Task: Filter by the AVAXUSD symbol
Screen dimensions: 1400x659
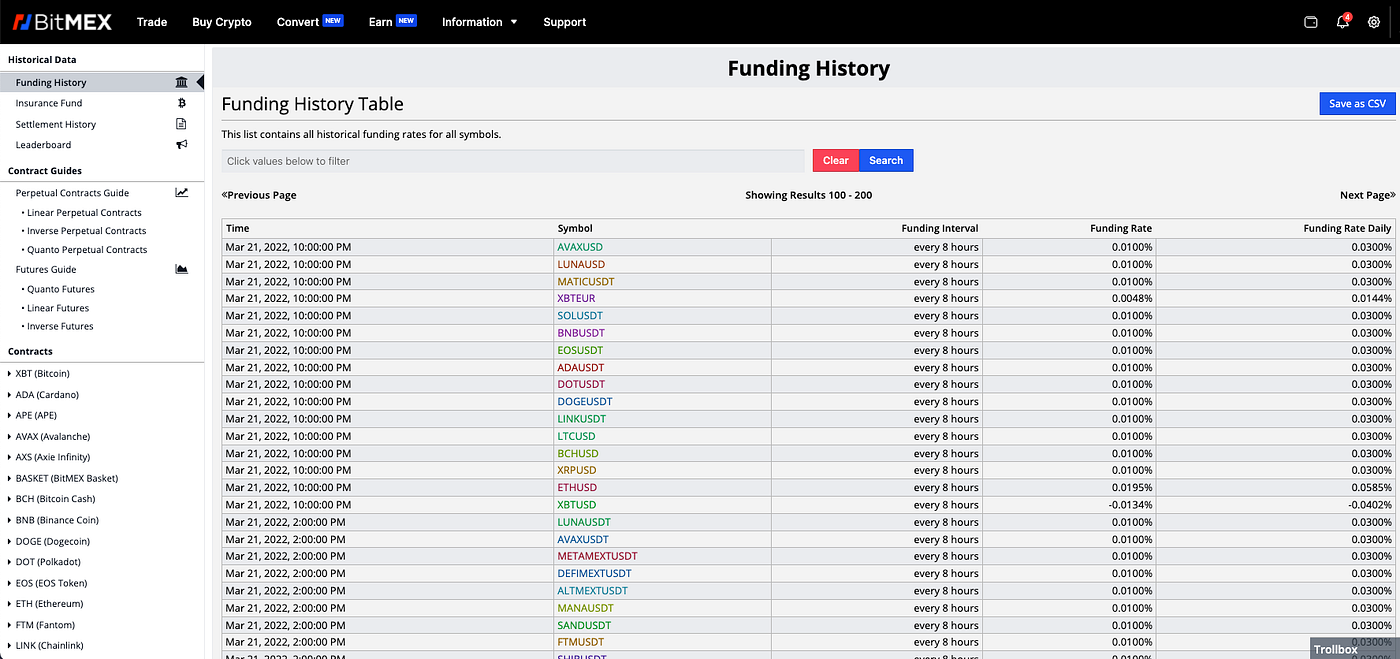Action: coord(580,247)
